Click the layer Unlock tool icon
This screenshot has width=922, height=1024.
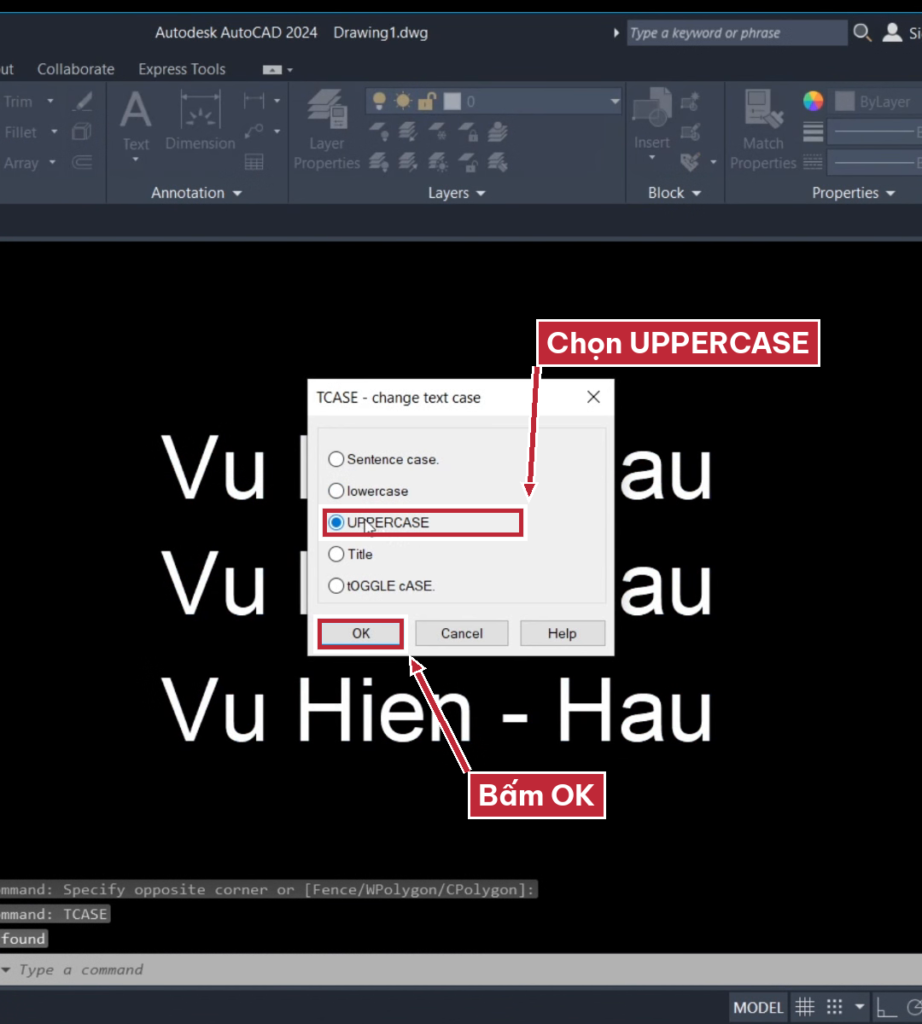point(468,162)
